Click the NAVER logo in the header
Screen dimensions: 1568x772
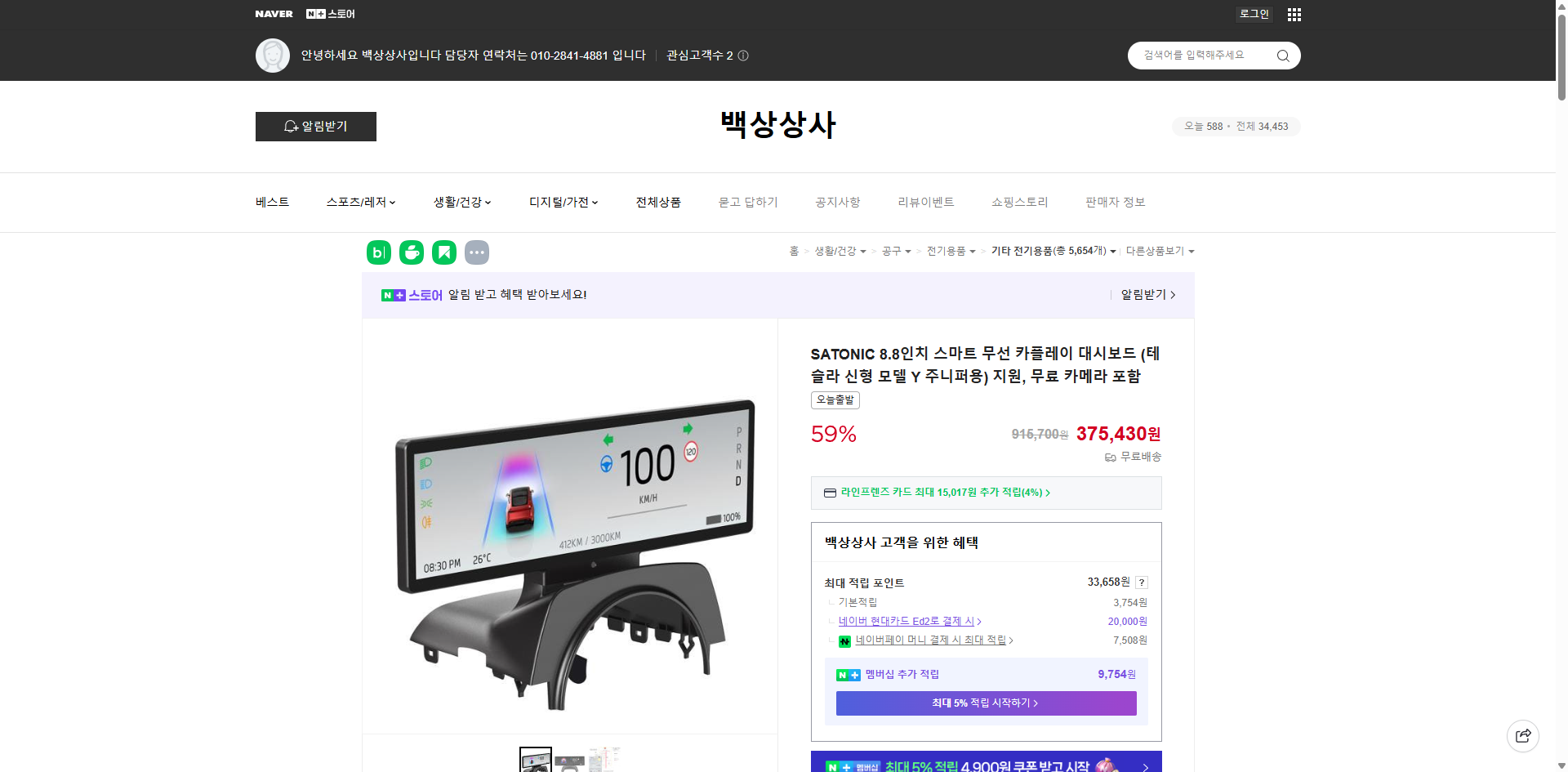click(274, 13)
